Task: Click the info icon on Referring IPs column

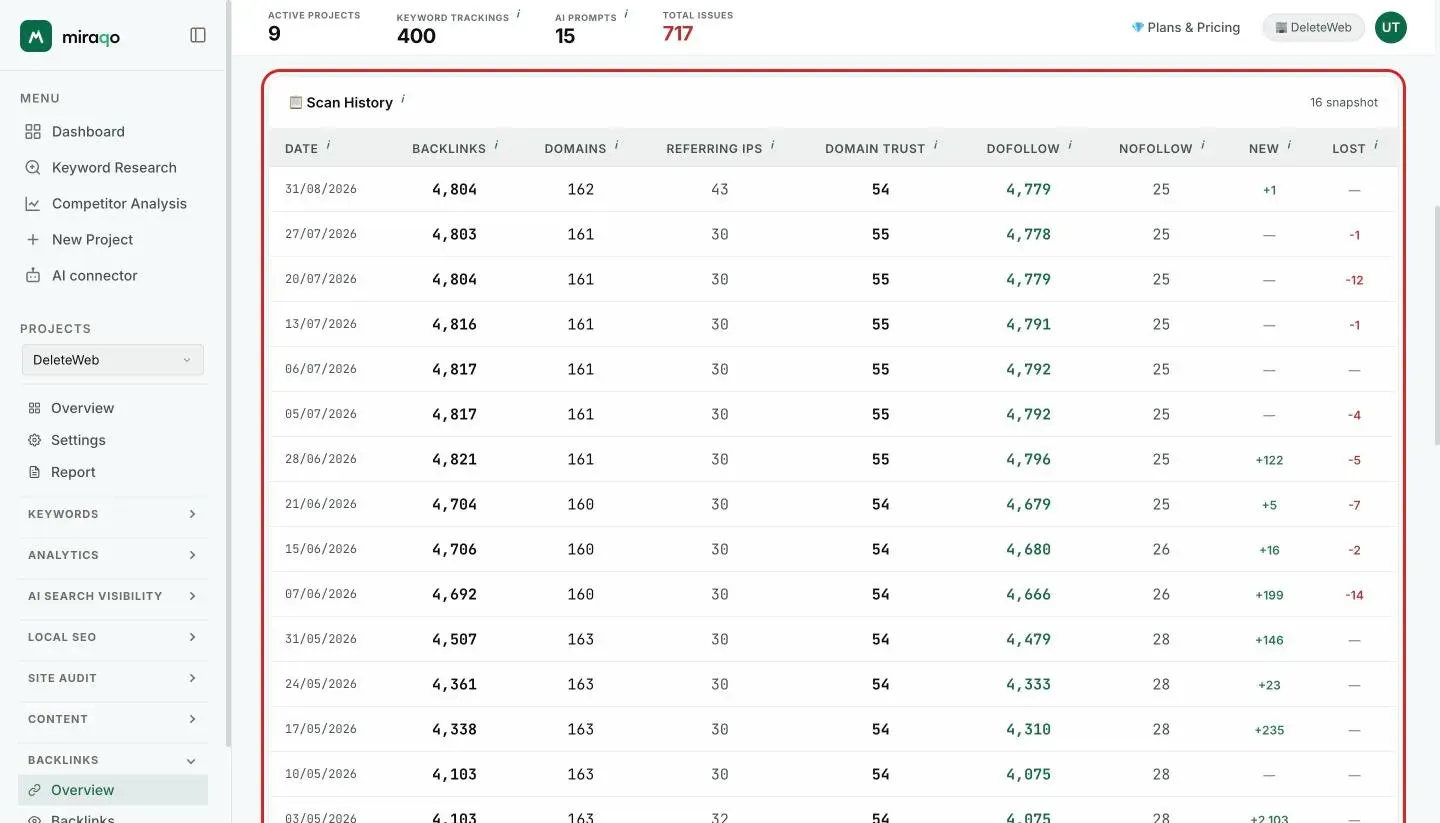Action: [772, 145]
